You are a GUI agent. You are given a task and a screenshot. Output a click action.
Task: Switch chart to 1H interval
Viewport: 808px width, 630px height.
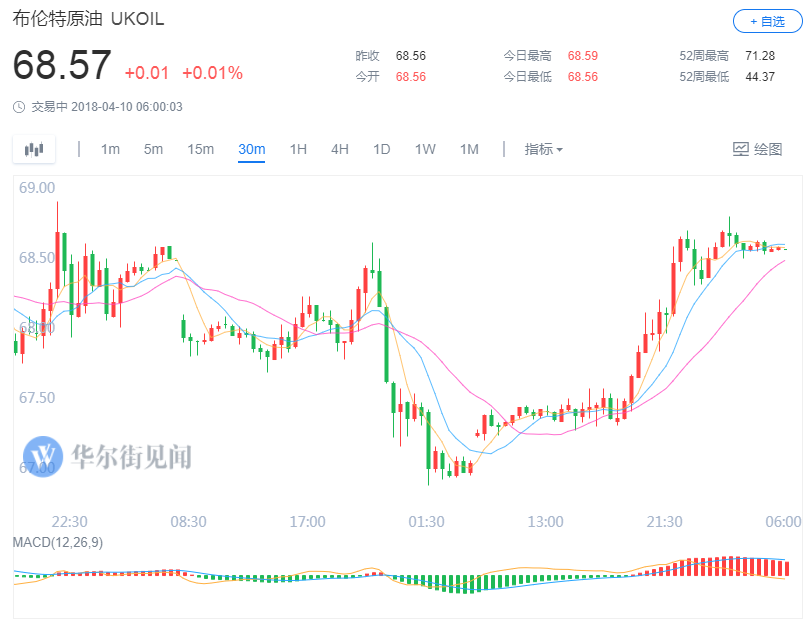point(298,149)
